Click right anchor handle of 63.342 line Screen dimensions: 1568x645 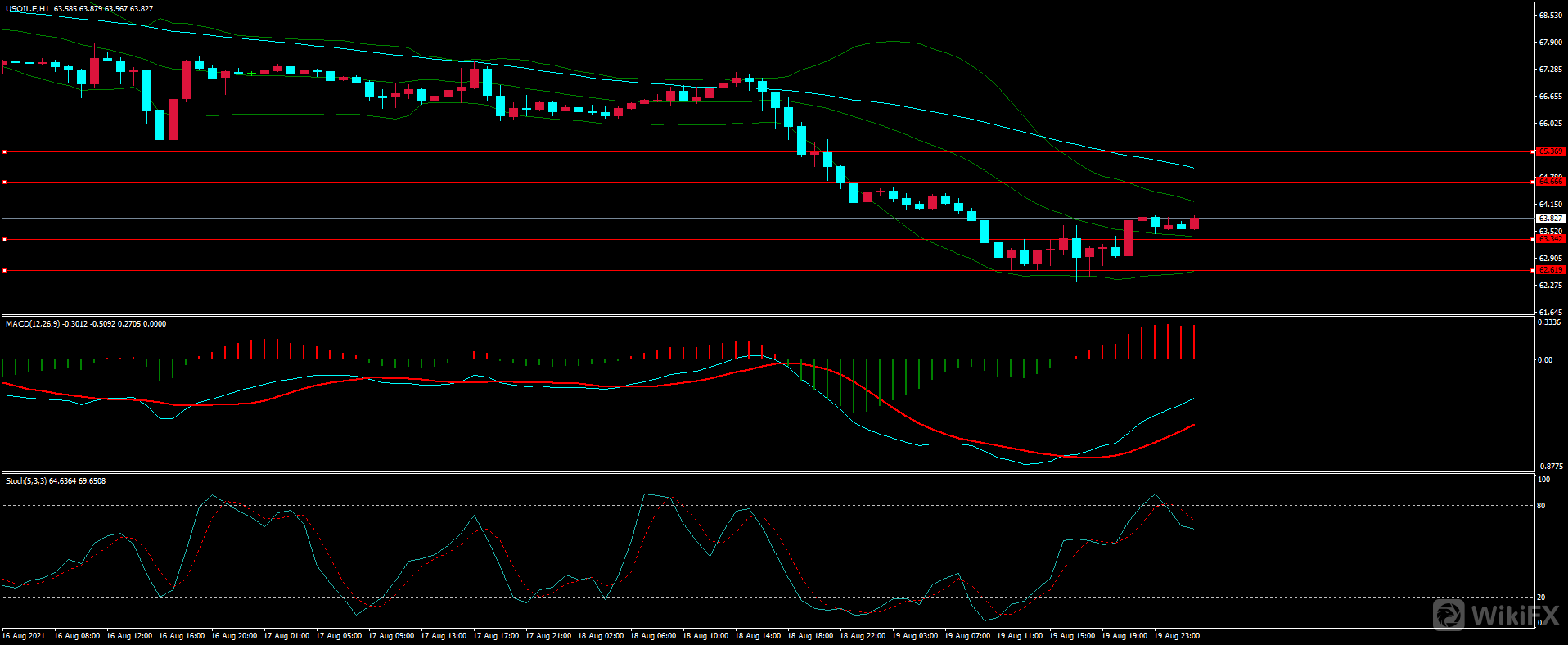[x=1532, y=239]
